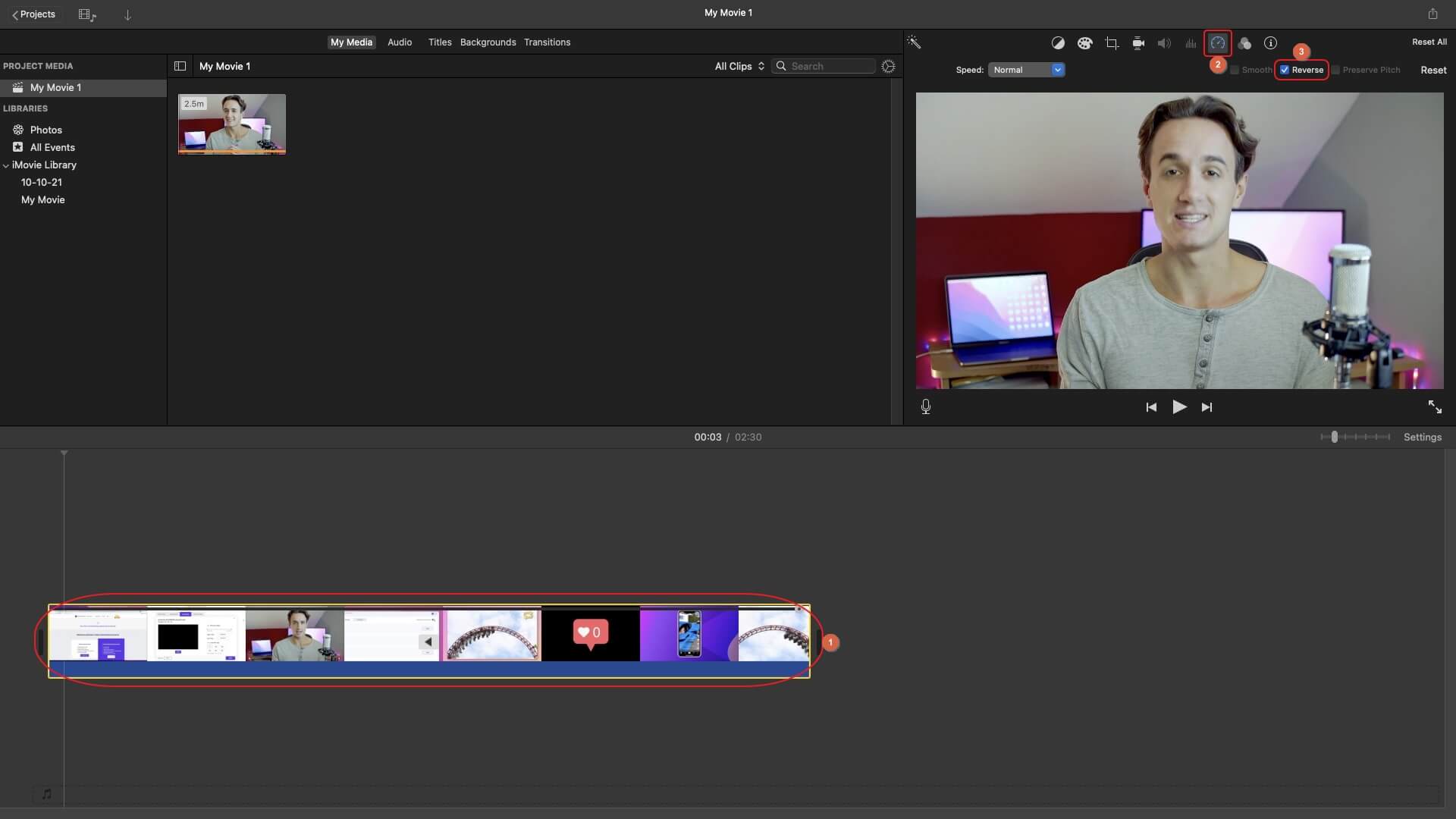
Task: Expand the Speed dropdown menu
Action: pyautogui.click(x=1056, y=70)
